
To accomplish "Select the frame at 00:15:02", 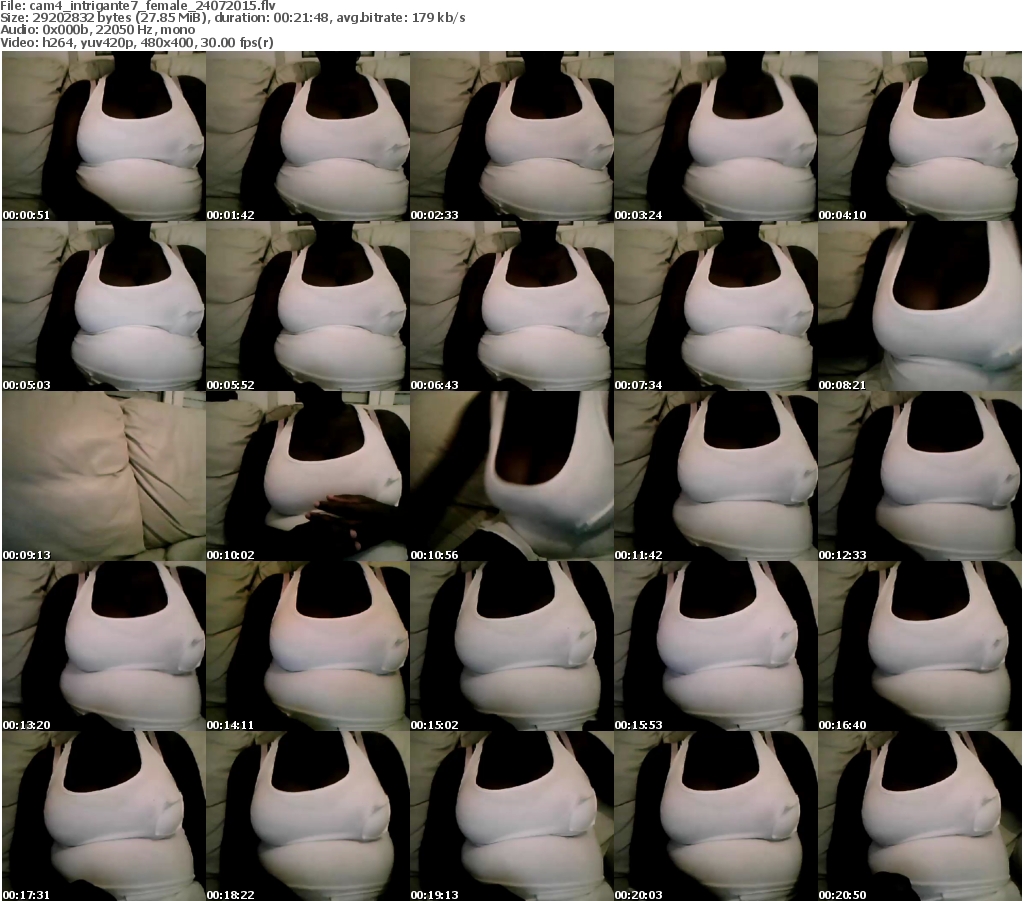I will [511, 646].
